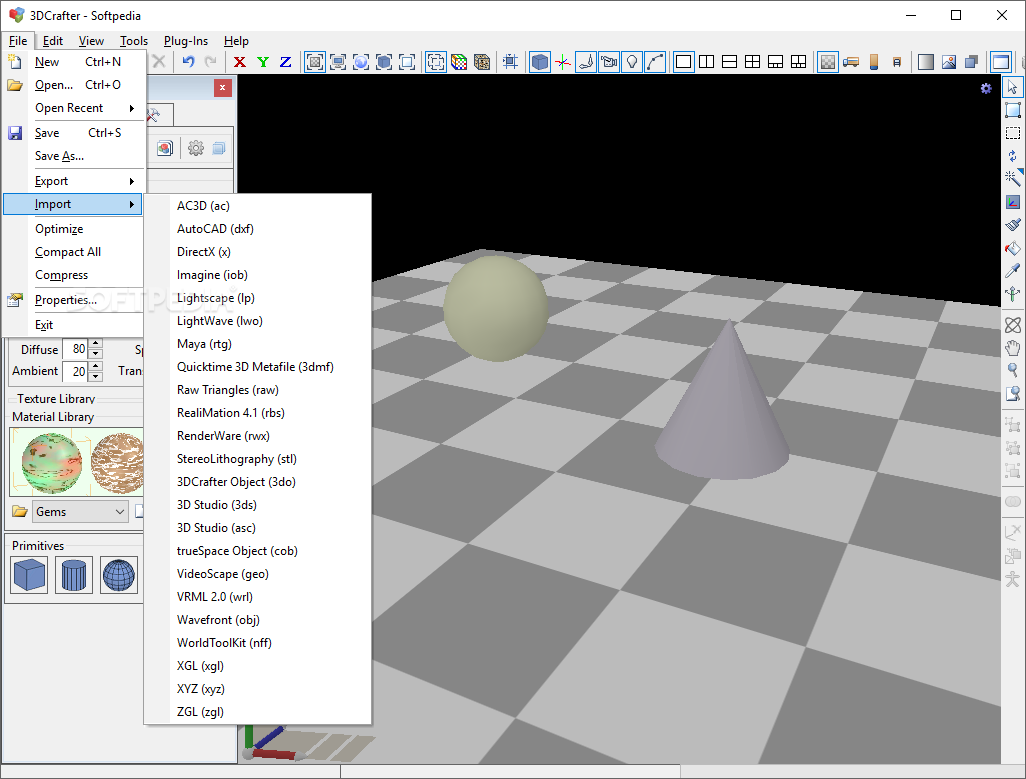Open the Edit menu
The width and height of the screenshot is (1026, 779).
click(52, 41)
